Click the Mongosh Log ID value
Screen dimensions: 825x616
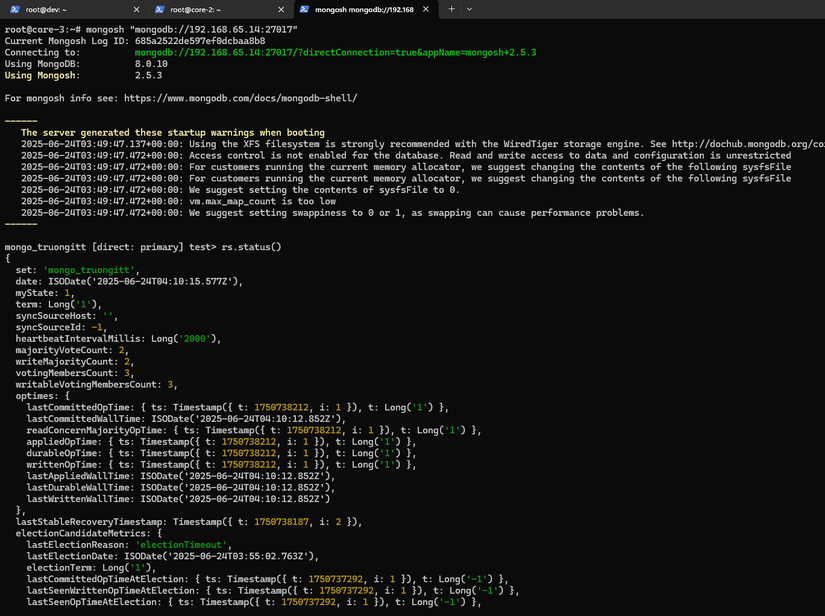200,41
